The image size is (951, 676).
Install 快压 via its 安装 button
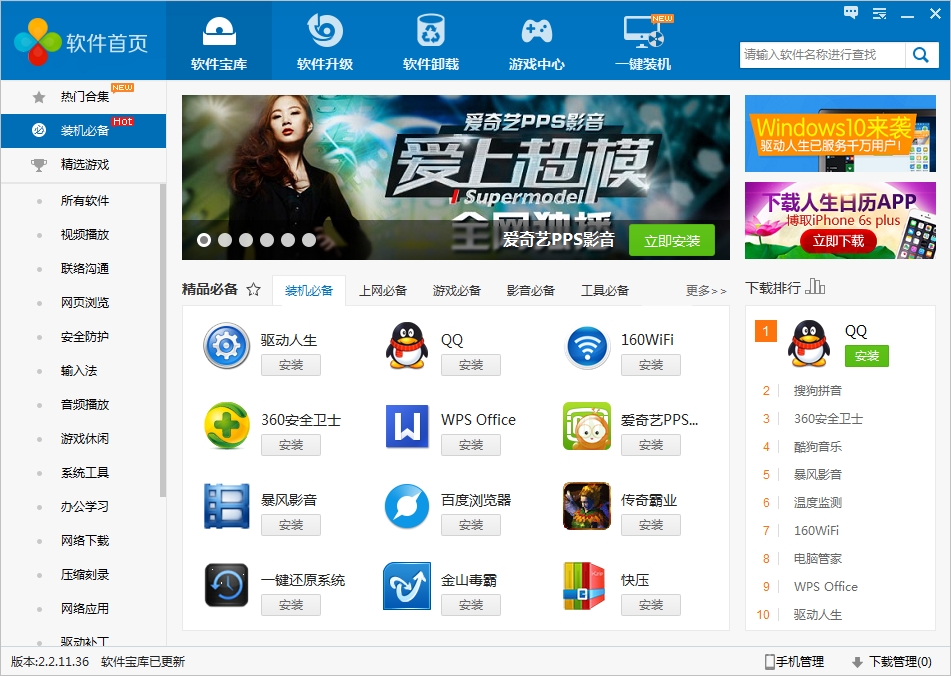click(651, 605)
